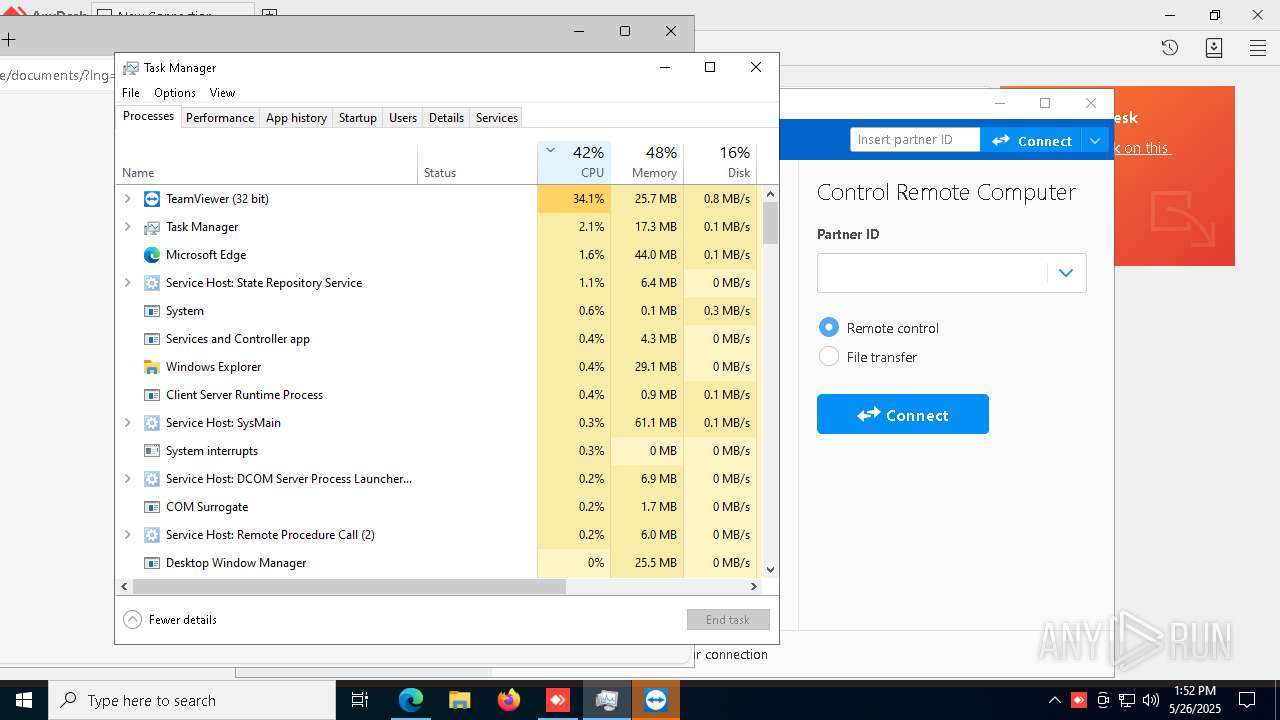Select the File transfer radio button
Screen dimensions: 1280x720
(829, 356)
